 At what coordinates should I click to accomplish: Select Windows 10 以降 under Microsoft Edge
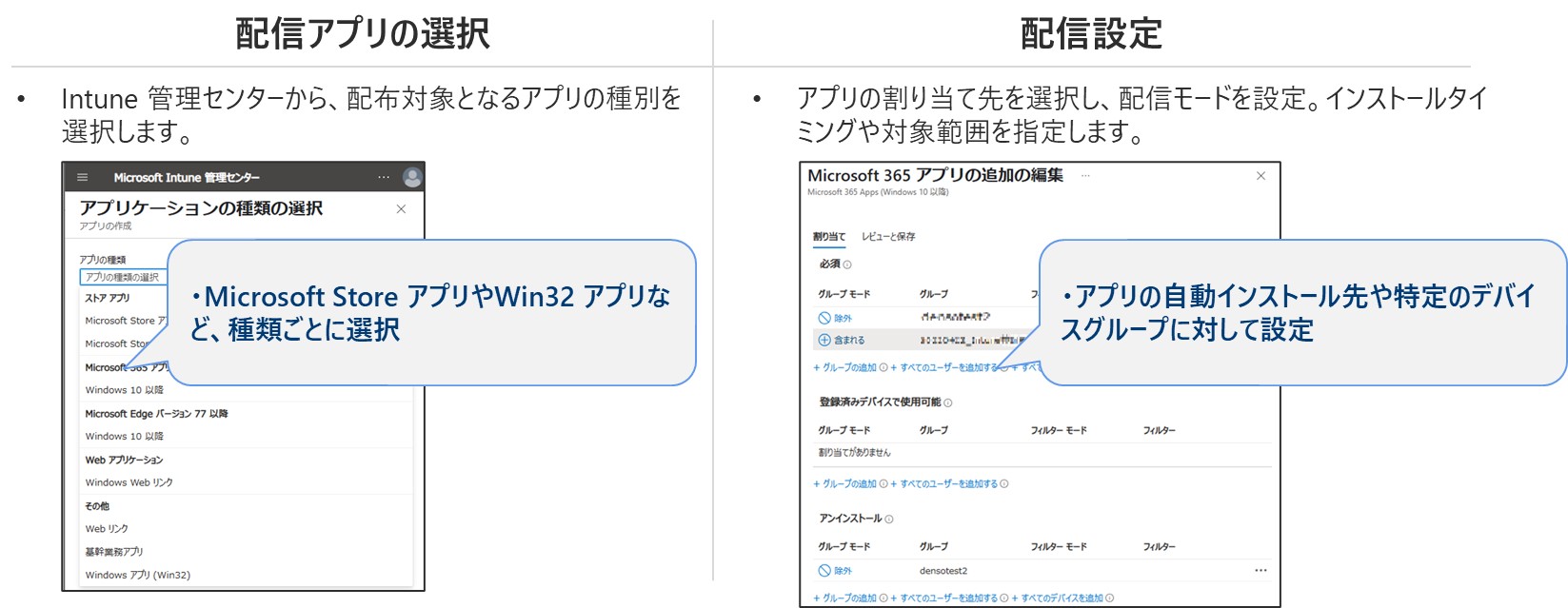[125, 437]
